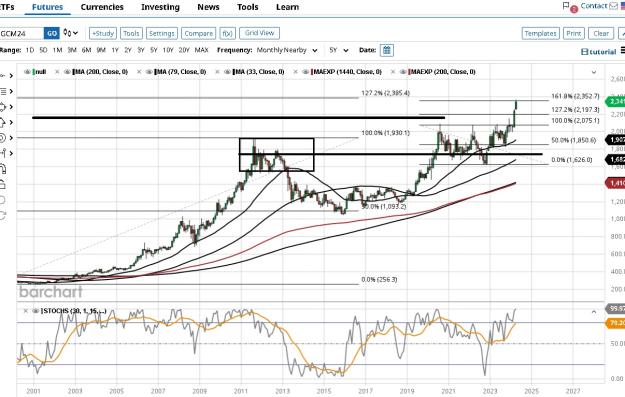
Task: Remove the MA (33, Close, 0) study
Action: pos(217,72)
